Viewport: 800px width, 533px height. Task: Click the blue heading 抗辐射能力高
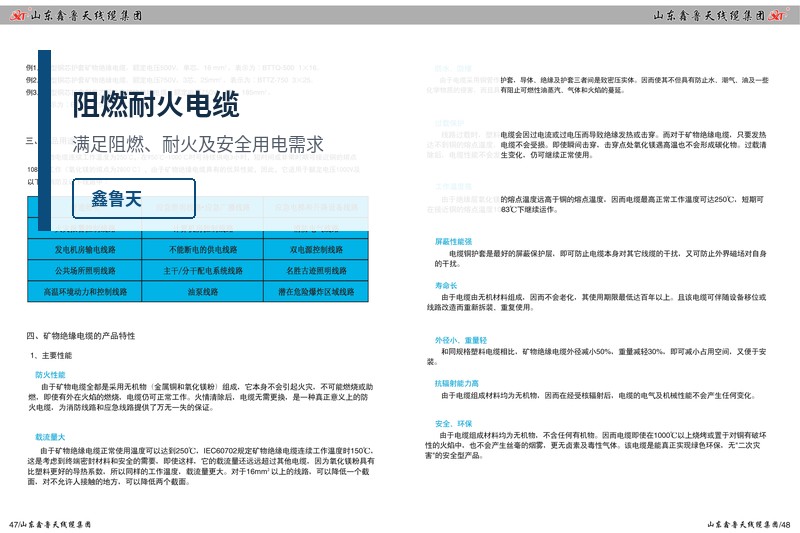(457, 384)
